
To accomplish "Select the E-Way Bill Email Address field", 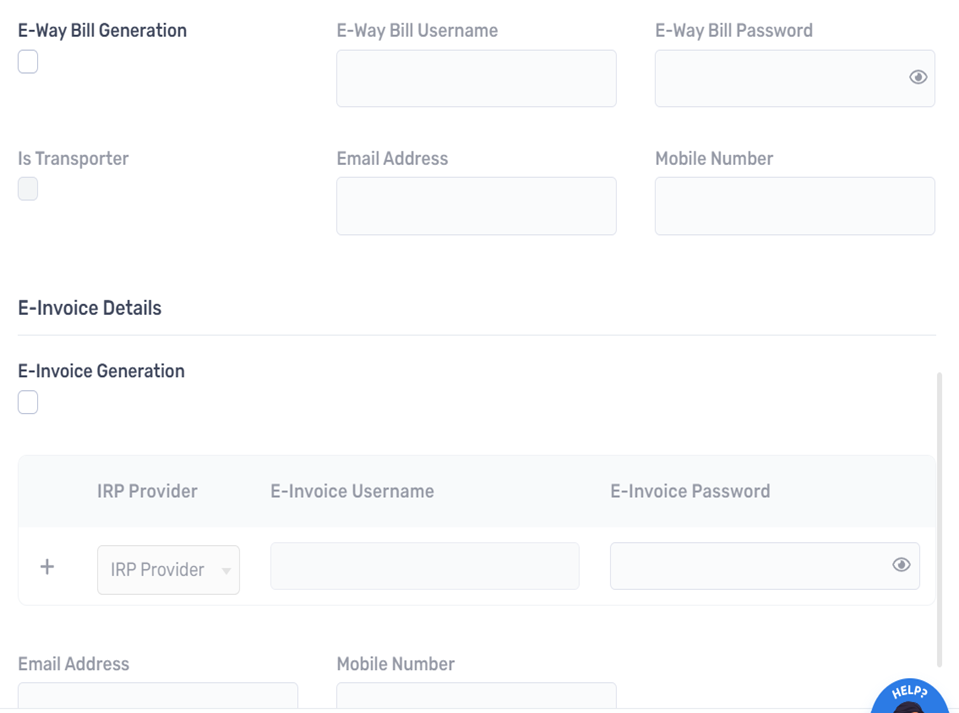I will click(476, 206).
